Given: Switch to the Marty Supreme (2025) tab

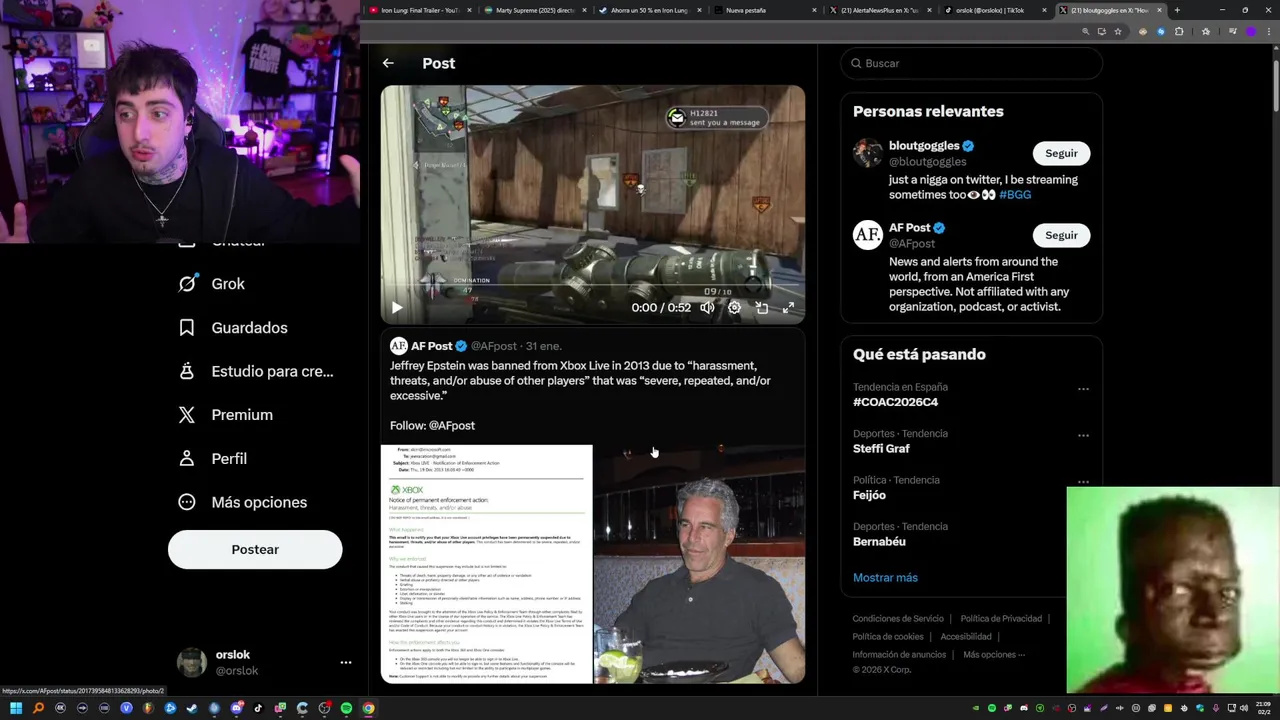Looking at the screenshot, I should coord(533,10).
